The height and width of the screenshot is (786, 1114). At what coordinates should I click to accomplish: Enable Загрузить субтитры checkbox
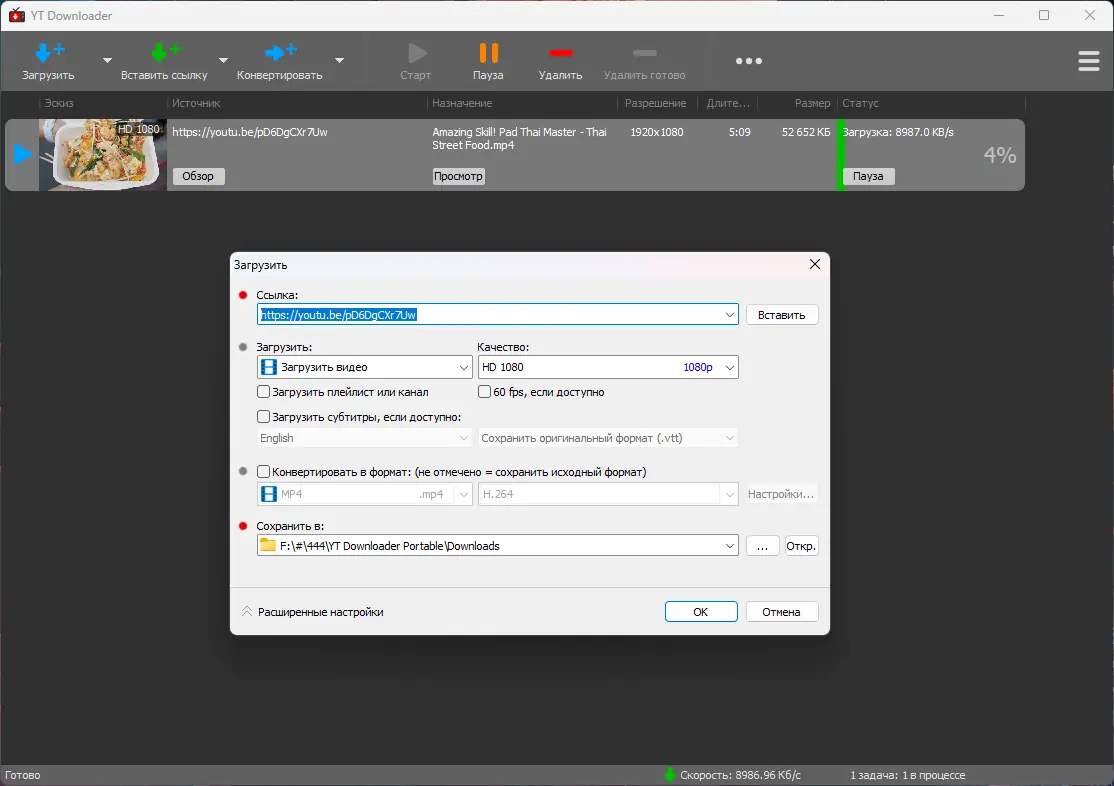[264, 416]
